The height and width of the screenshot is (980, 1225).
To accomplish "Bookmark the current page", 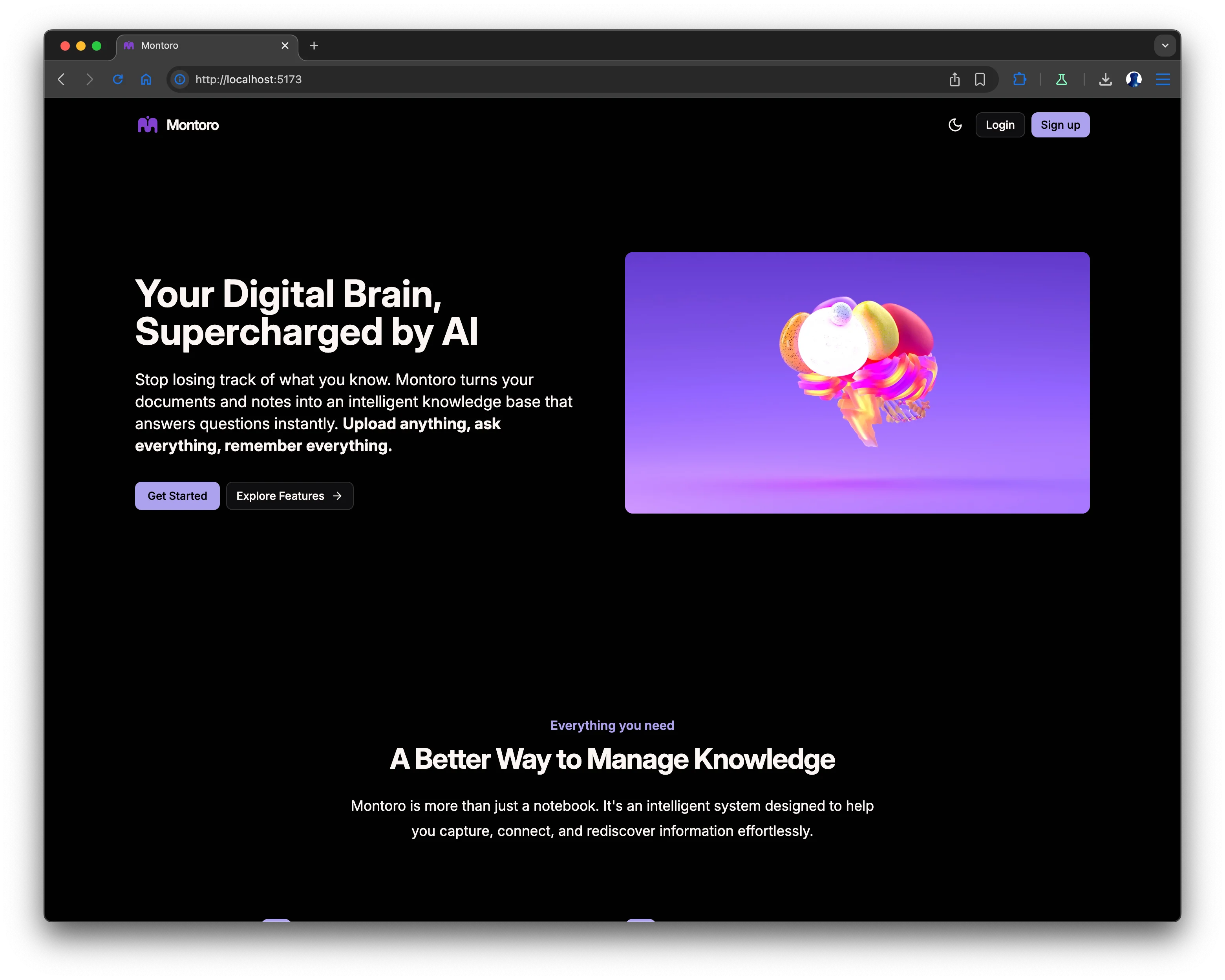I will [x=980, y=80].
